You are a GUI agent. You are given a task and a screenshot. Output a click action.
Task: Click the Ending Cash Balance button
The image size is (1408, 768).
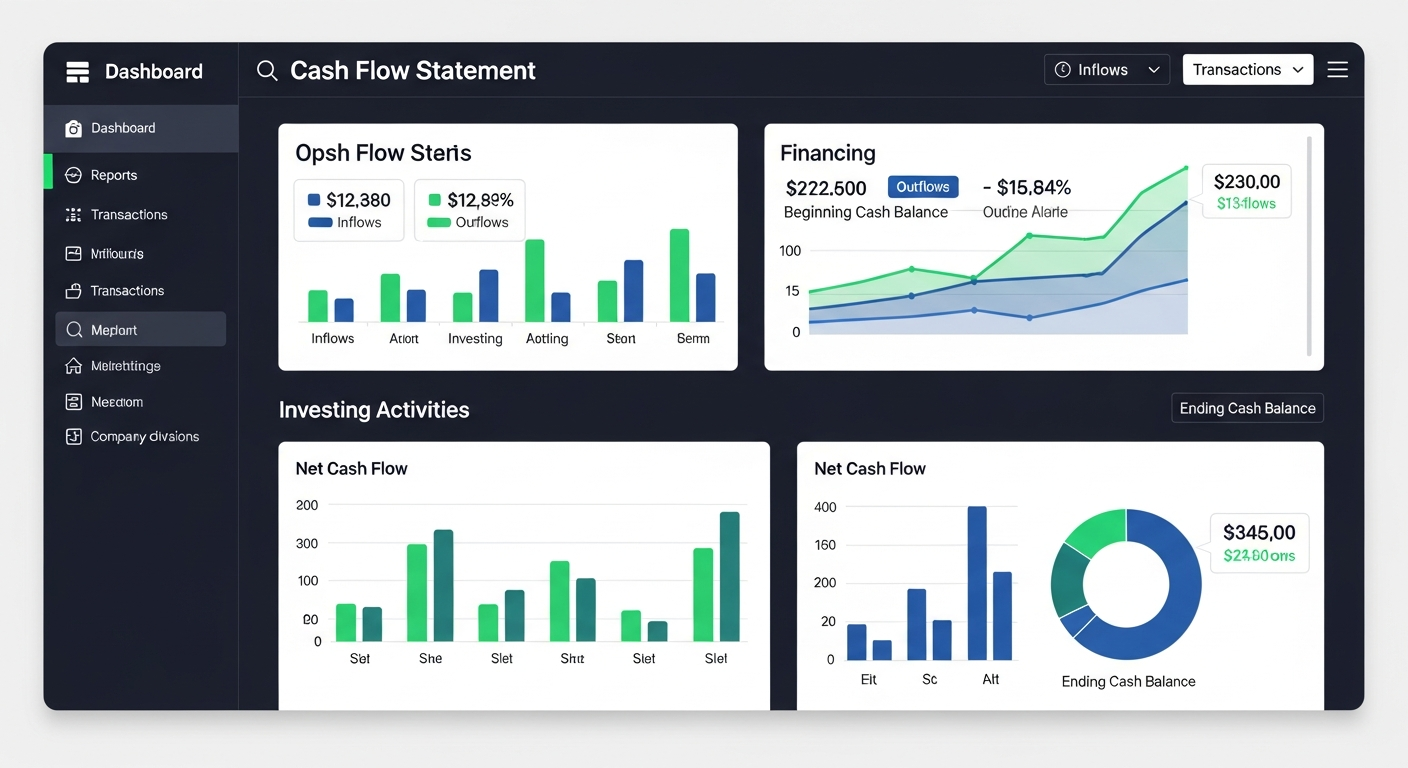point(1247,408)
